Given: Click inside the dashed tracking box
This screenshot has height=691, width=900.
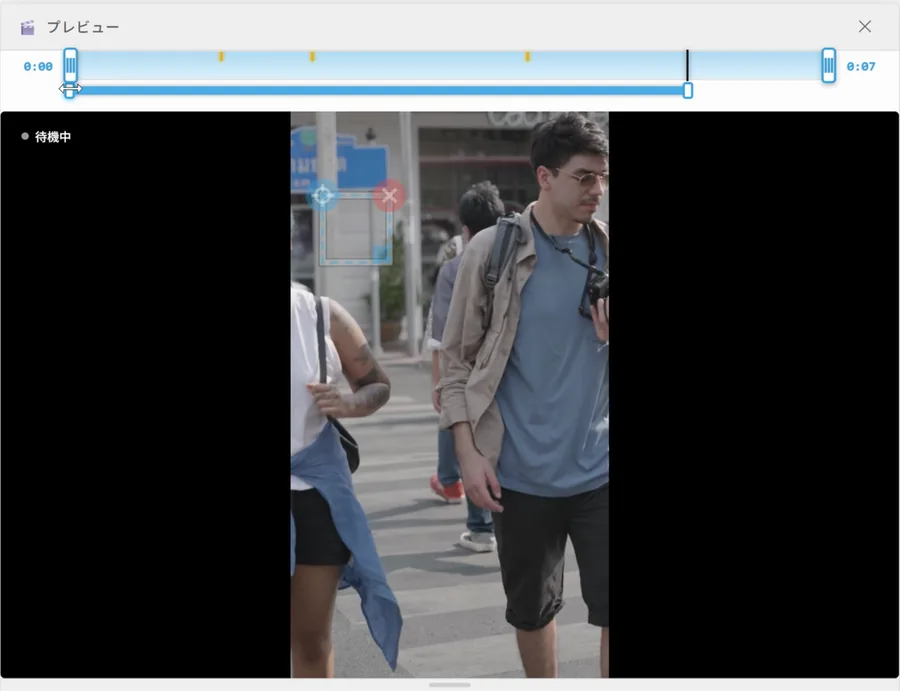Looking at the screenshot, I should pyautogui.click(x=356, y=230).
